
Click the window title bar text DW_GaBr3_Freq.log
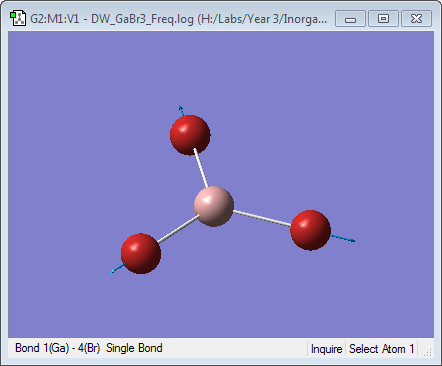(142, 19)
